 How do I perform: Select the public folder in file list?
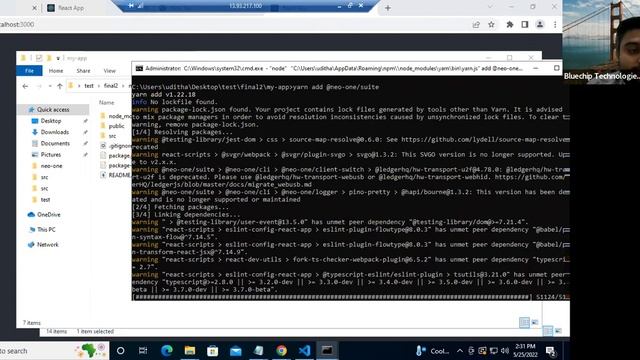click(x=116, y=126)
